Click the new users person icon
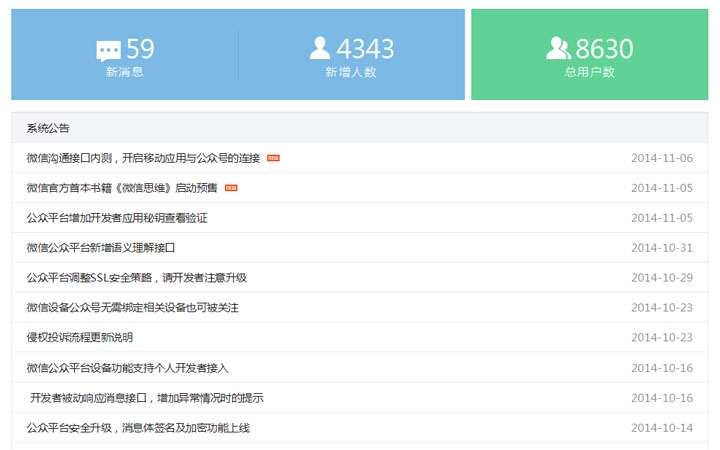This screenshot has width=720, height=450. pyautogui.click(x=320, y=48)
